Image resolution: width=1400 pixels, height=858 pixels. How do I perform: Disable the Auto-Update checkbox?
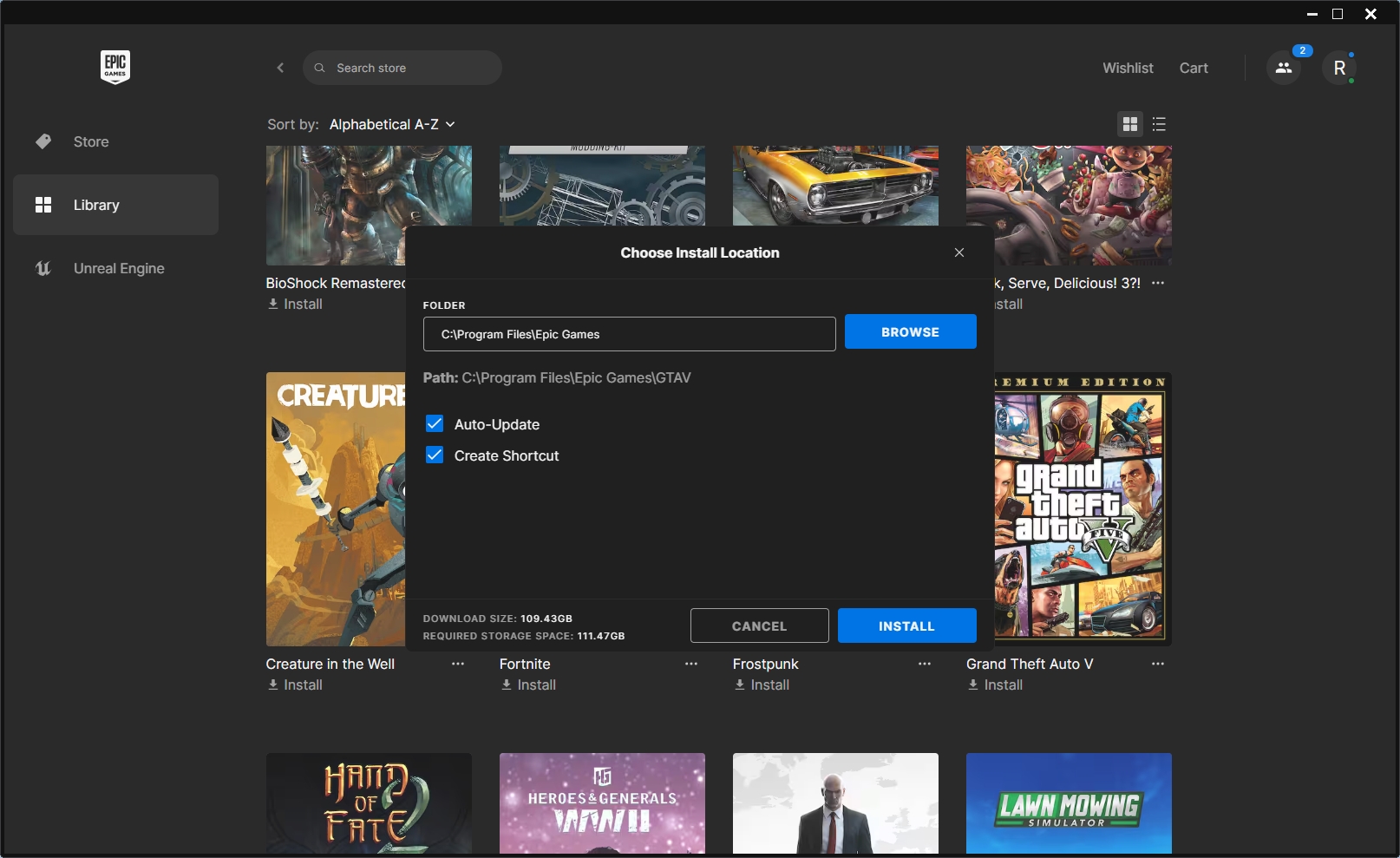(435, 424)
